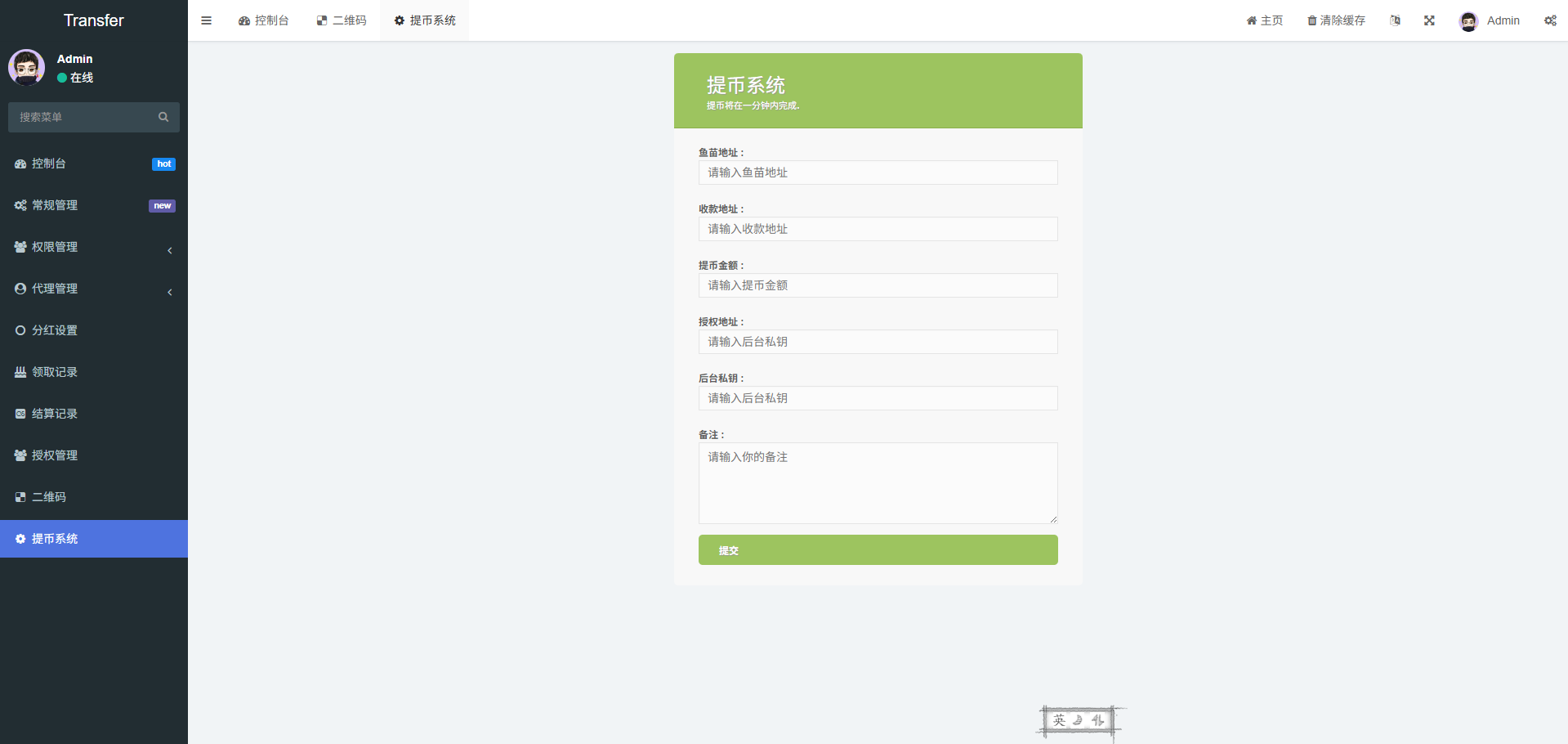Click the 请输入鱼苗地址 input field
This screenshot has width=1568, height=744.
point(878,173)
